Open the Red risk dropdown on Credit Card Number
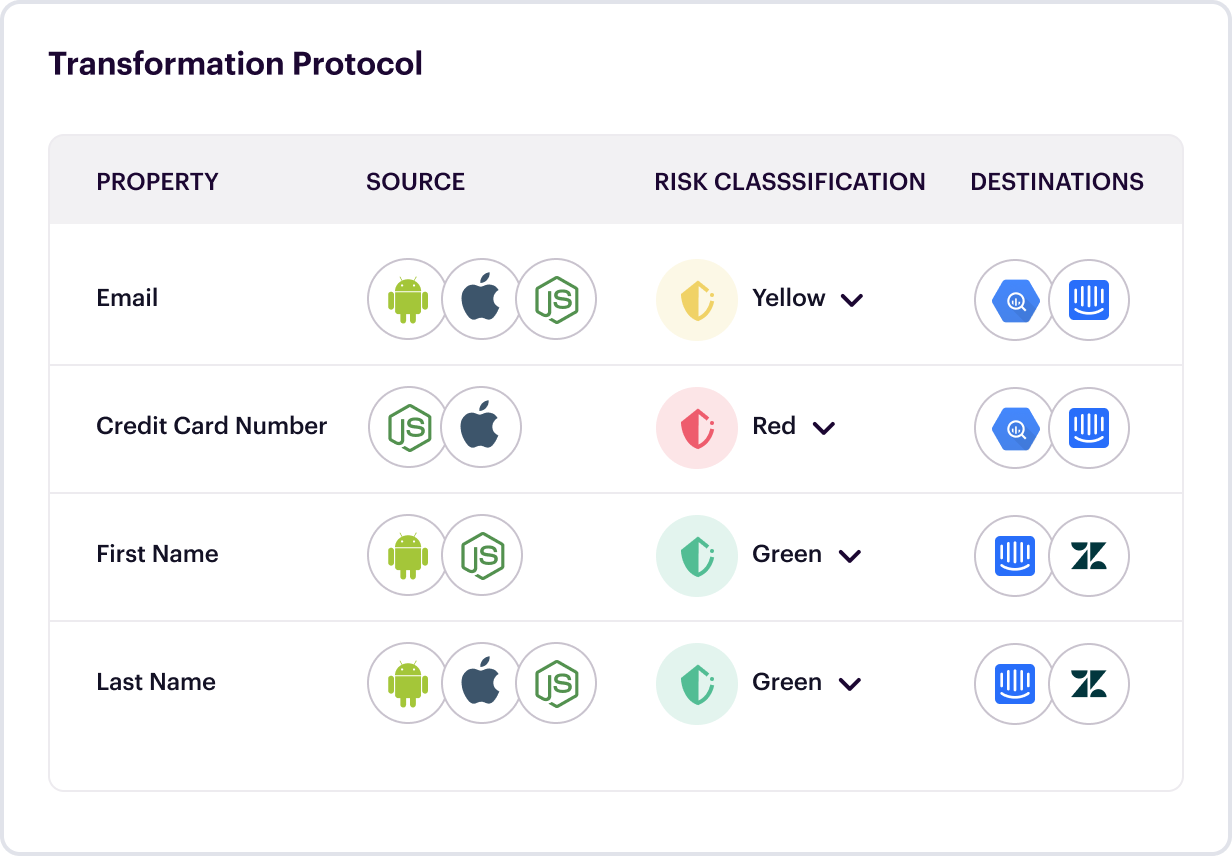 (x=825, y=427)
